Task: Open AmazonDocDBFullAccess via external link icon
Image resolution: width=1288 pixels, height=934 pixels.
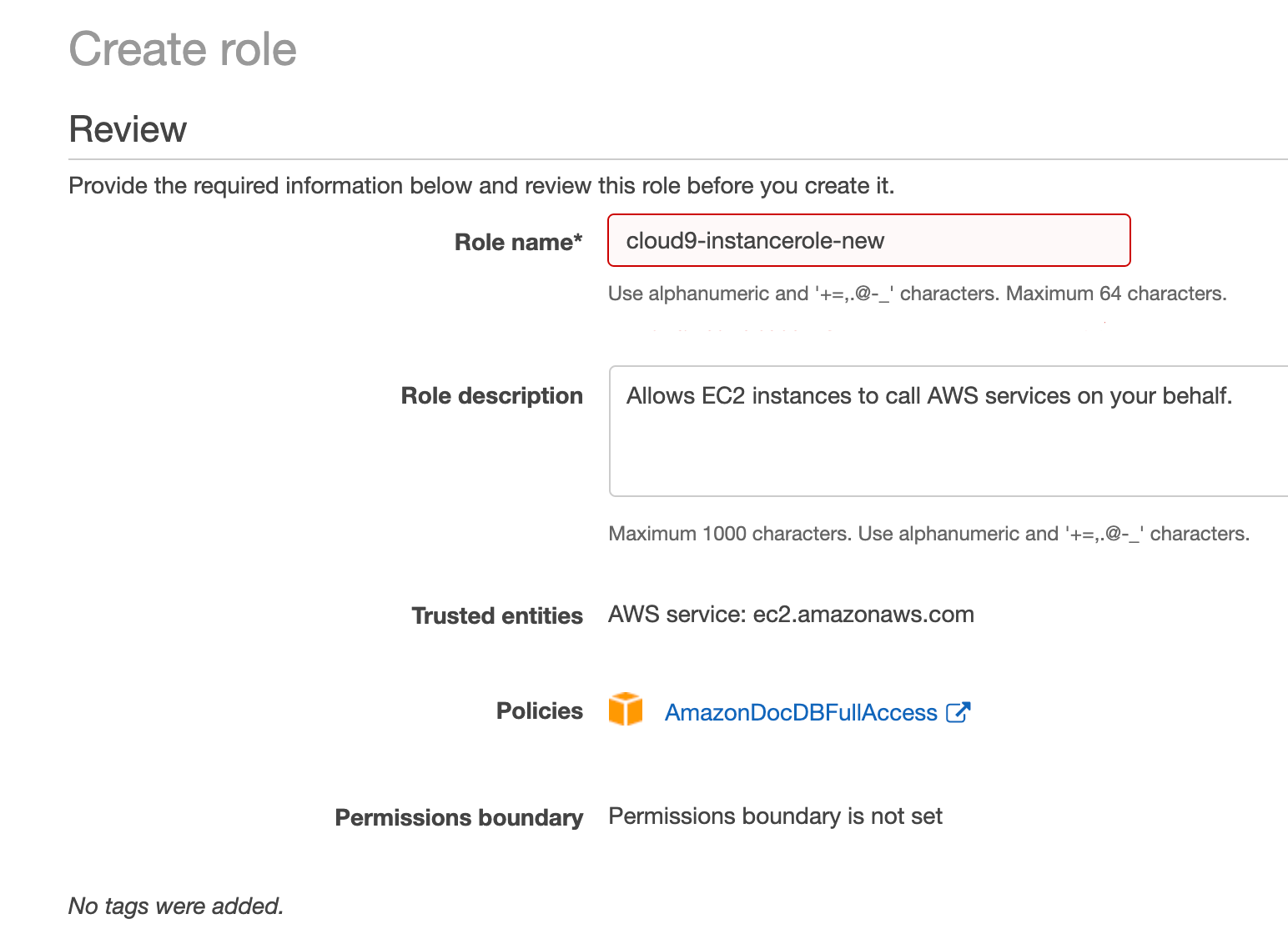Action: tap(958, 712)
